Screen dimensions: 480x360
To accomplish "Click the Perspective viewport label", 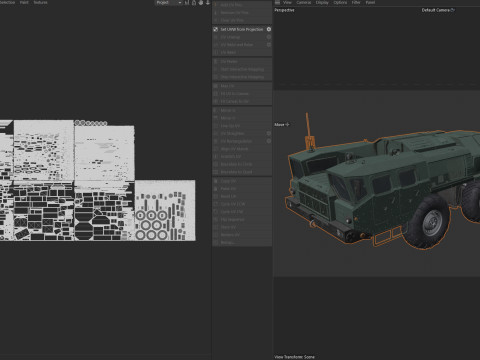I will click(284, 10).
